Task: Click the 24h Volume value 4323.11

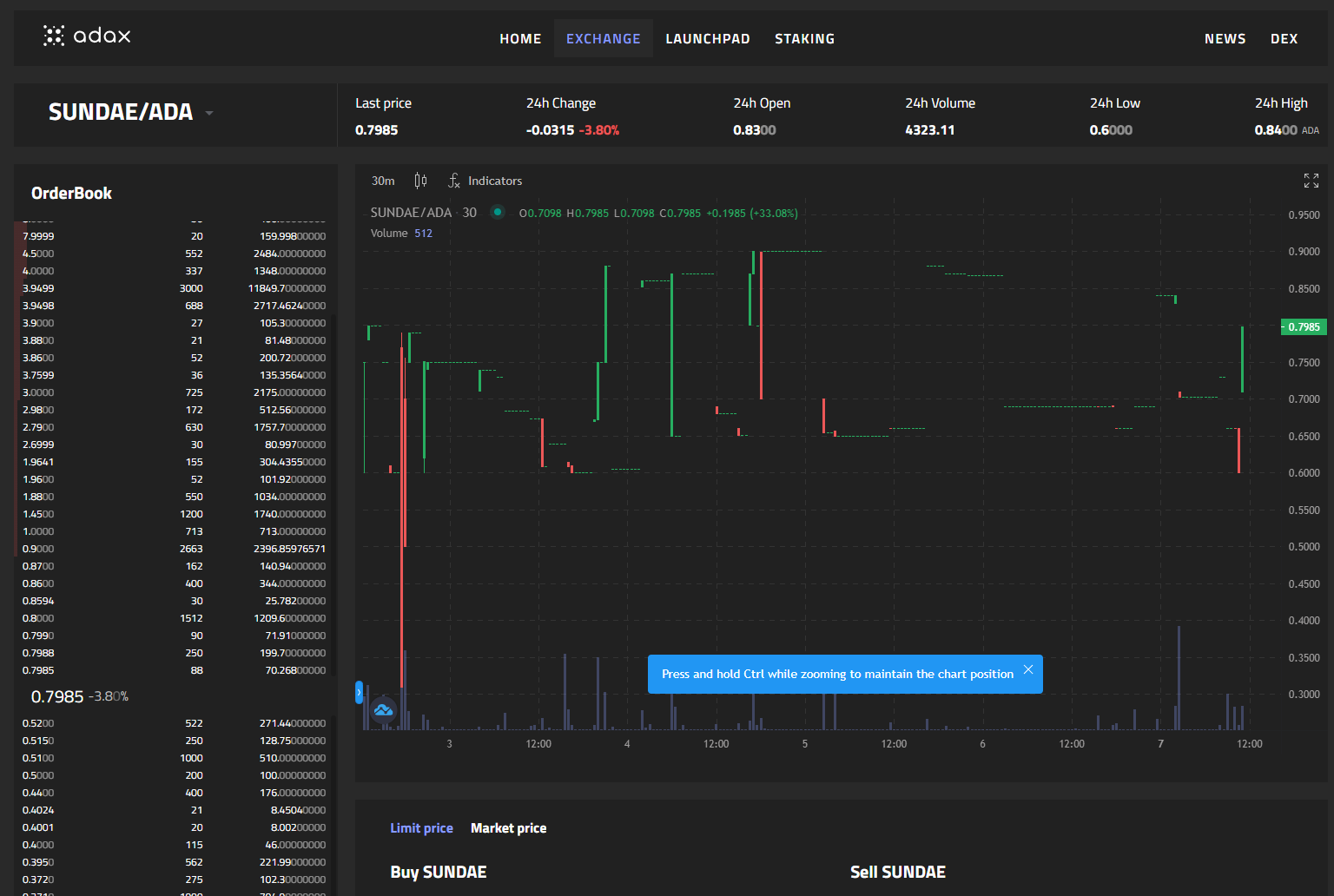Action: pyautogui.click(x=930, y=130)
